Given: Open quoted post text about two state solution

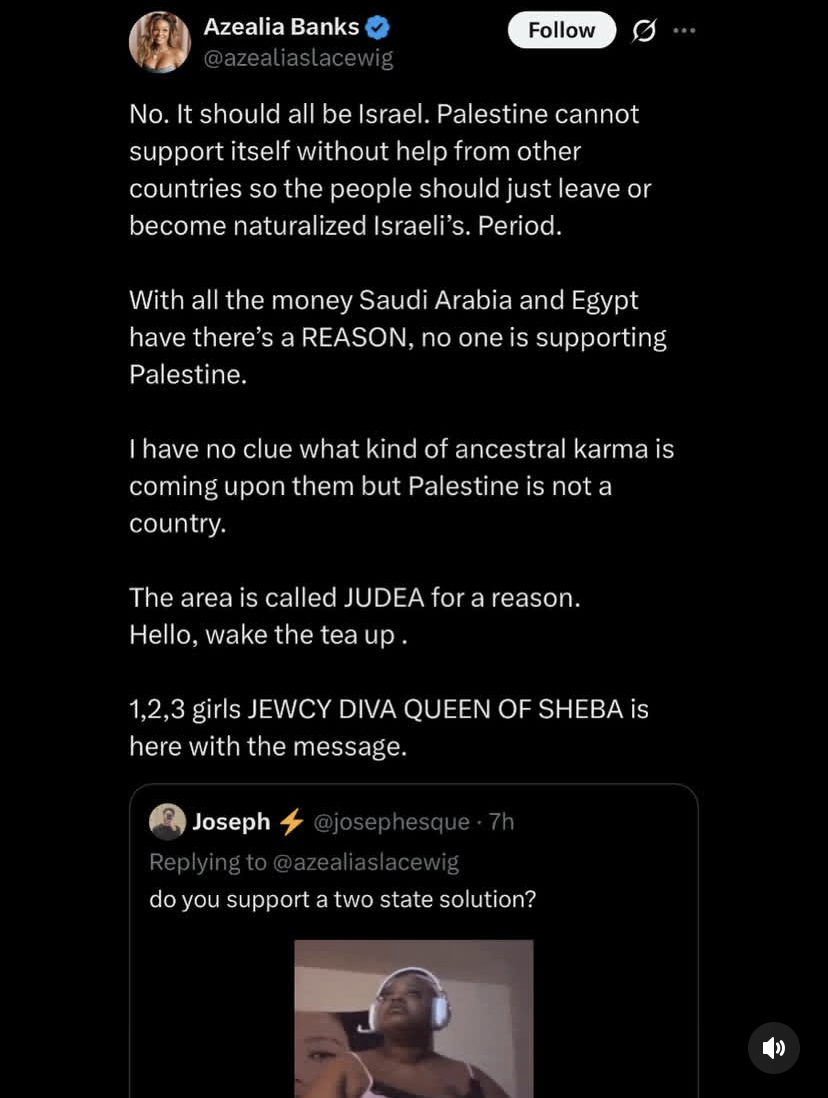Looking at the screenshot, I should [x=343, y=899].
